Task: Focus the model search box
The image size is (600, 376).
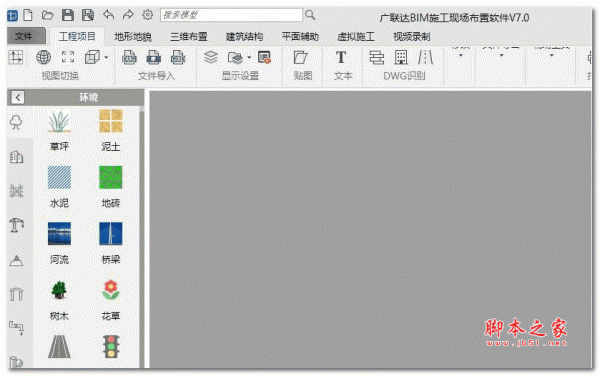Action: click(231, 15)
